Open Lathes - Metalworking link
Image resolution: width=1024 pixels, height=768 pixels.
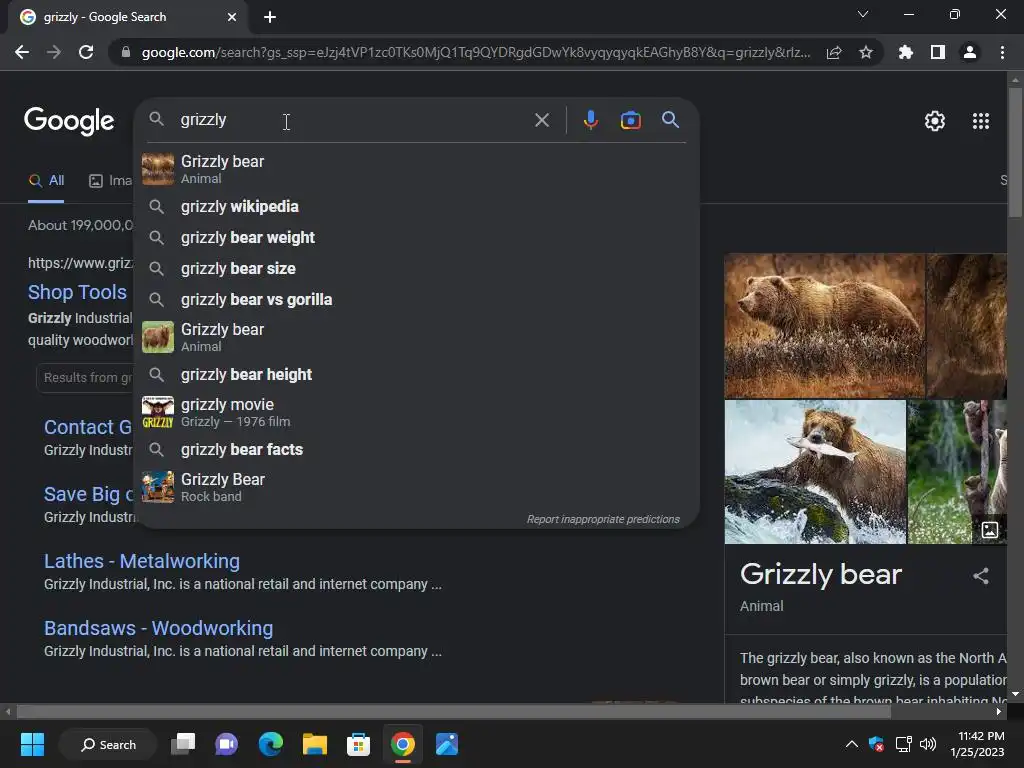[142, 561]
